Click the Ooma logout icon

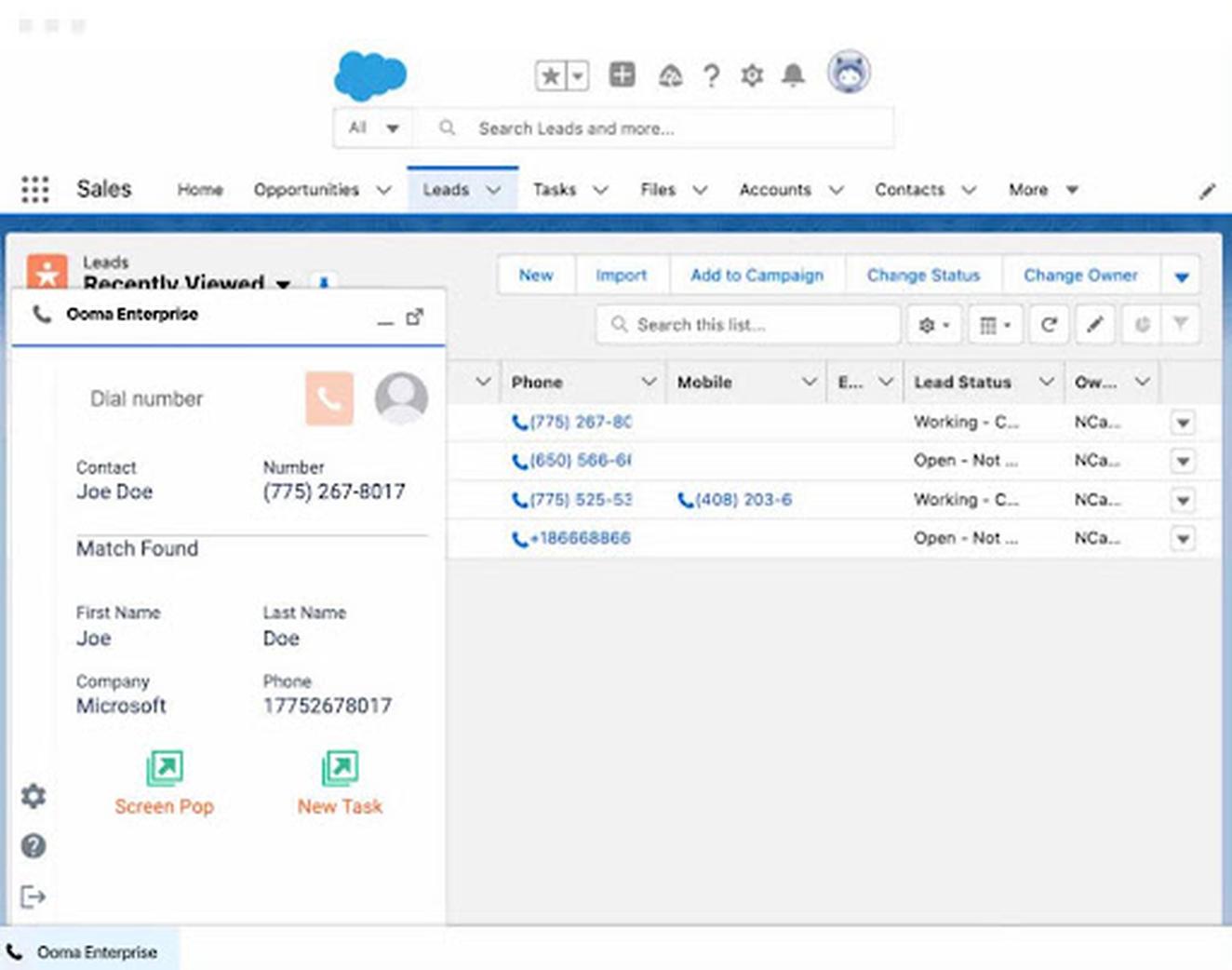click(x=33, y=896)
